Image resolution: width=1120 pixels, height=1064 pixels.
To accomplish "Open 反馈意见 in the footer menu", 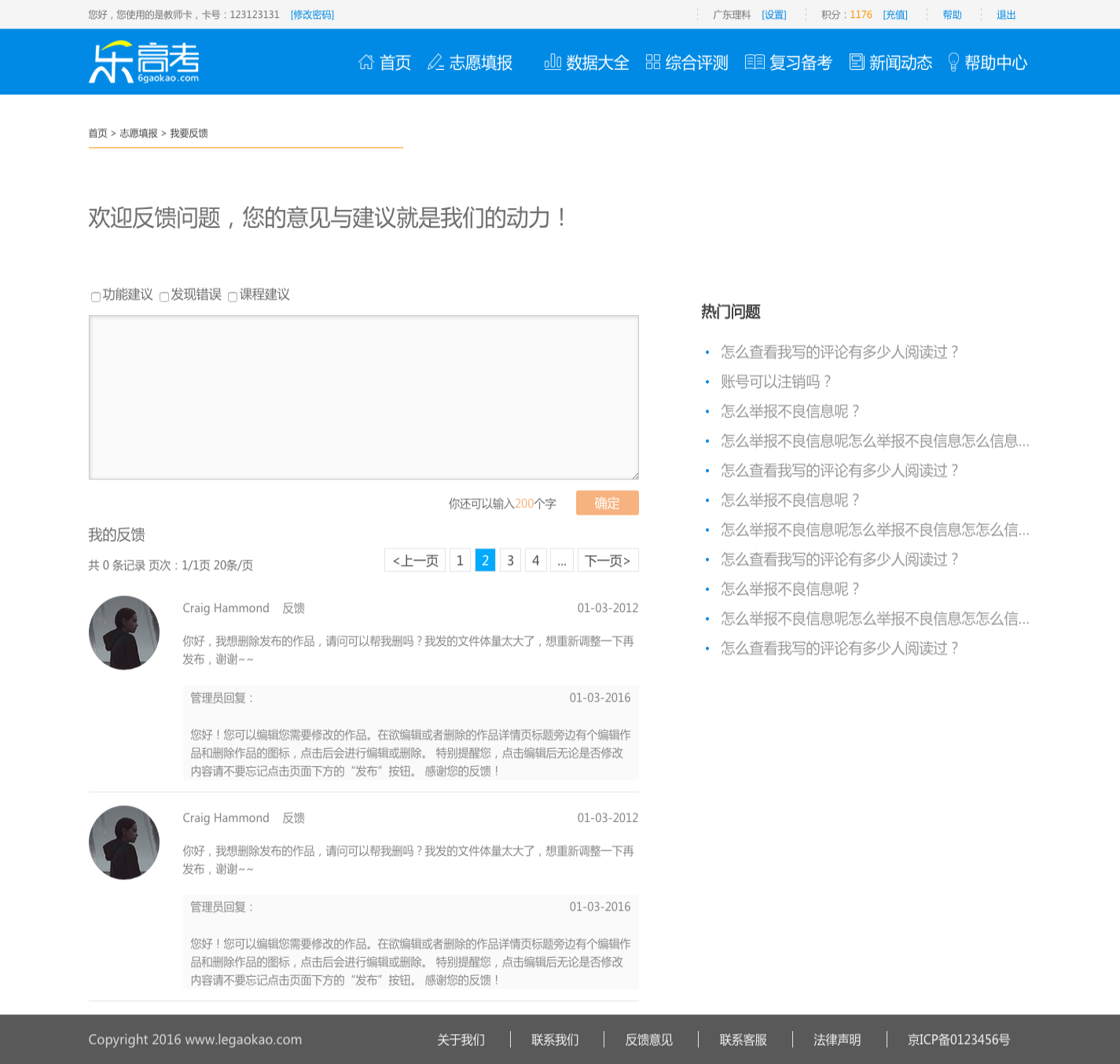I will pyautogui.click(x=648, y=1040).
